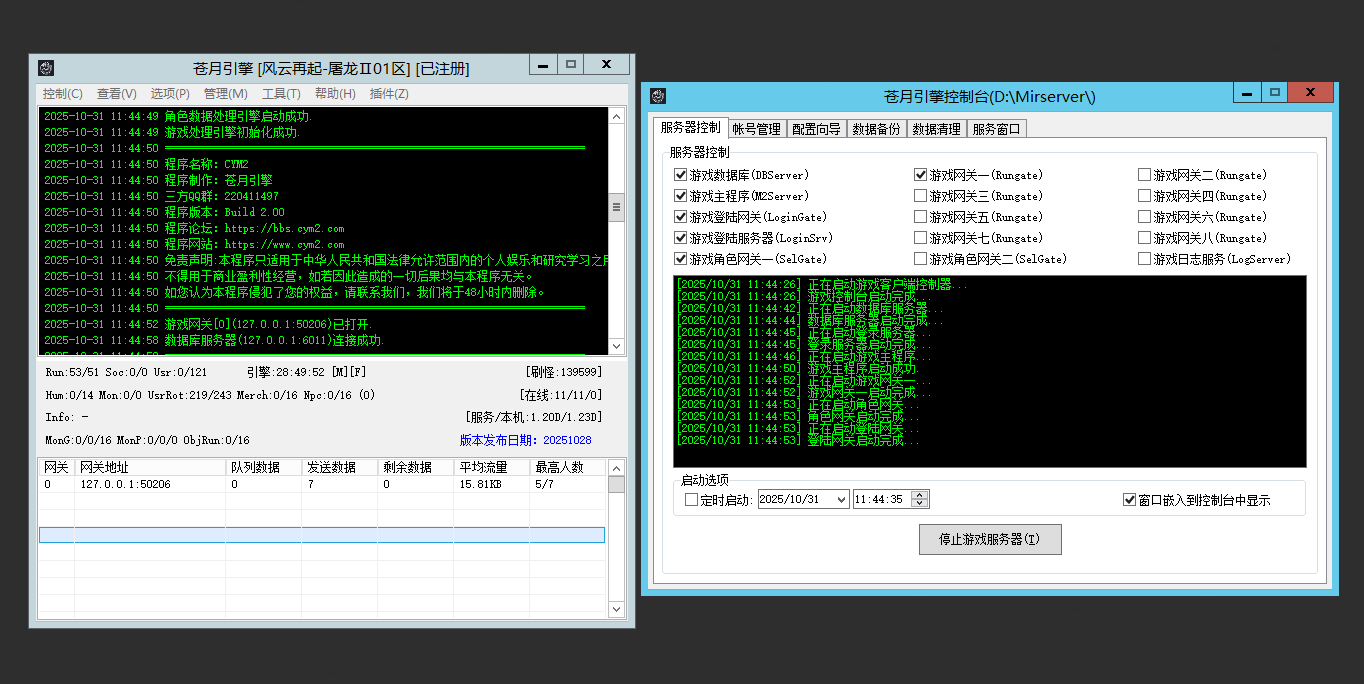Tick the 定时启动 scheduled start checkbox
The width and height of the screenshot is (1364, 684).
tap(691, 500)
